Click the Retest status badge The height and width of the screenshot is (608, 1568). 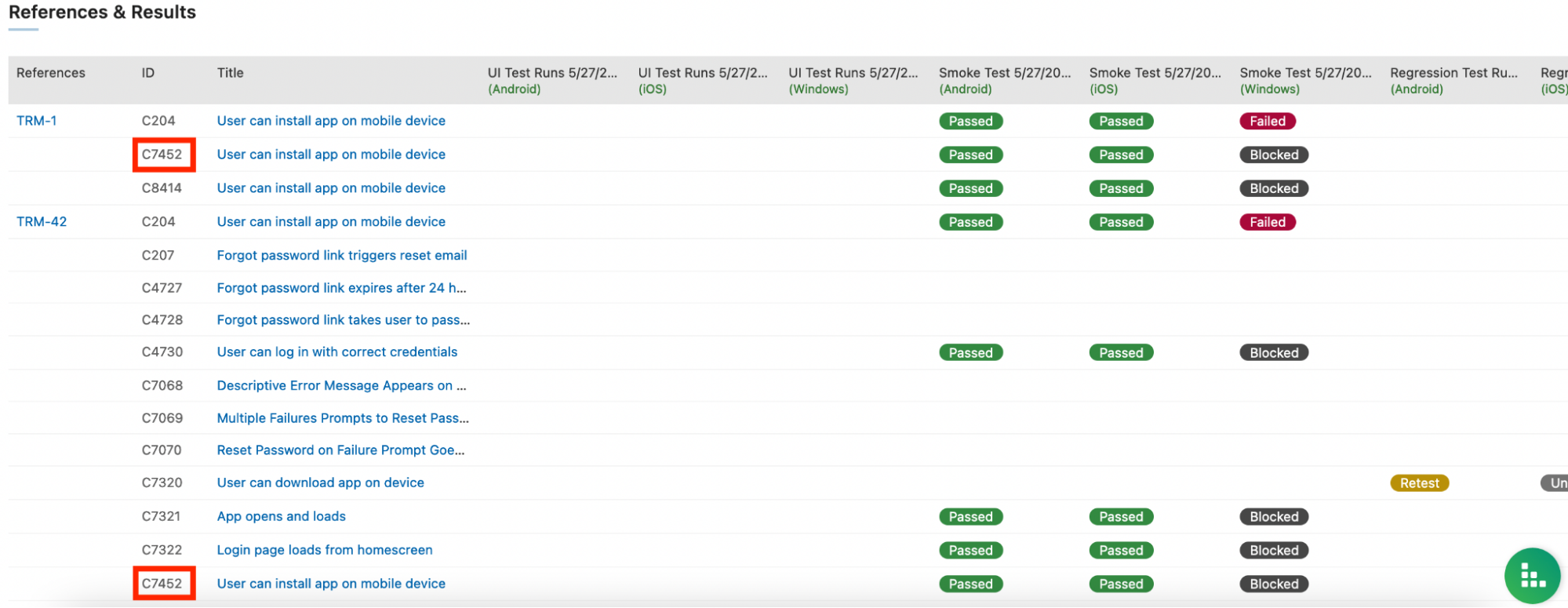pos(1418,483)
